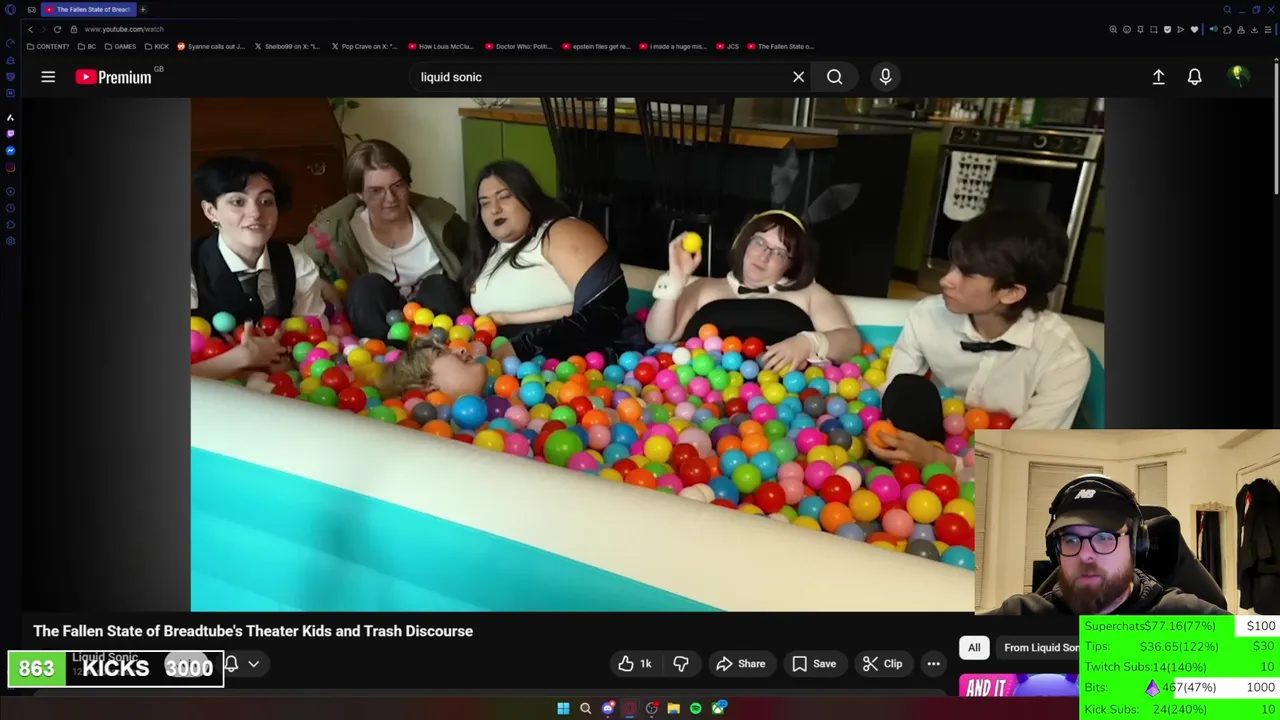This screenshot has width=1280, height=720.
Task: Click the pin toolbar icon
Action: pyautogui.click(x=1140, y=29)
